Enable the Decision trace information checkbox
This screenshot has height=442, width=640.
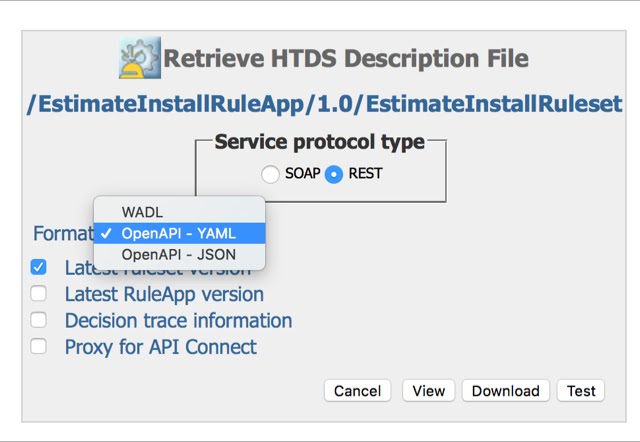[39, 320]
